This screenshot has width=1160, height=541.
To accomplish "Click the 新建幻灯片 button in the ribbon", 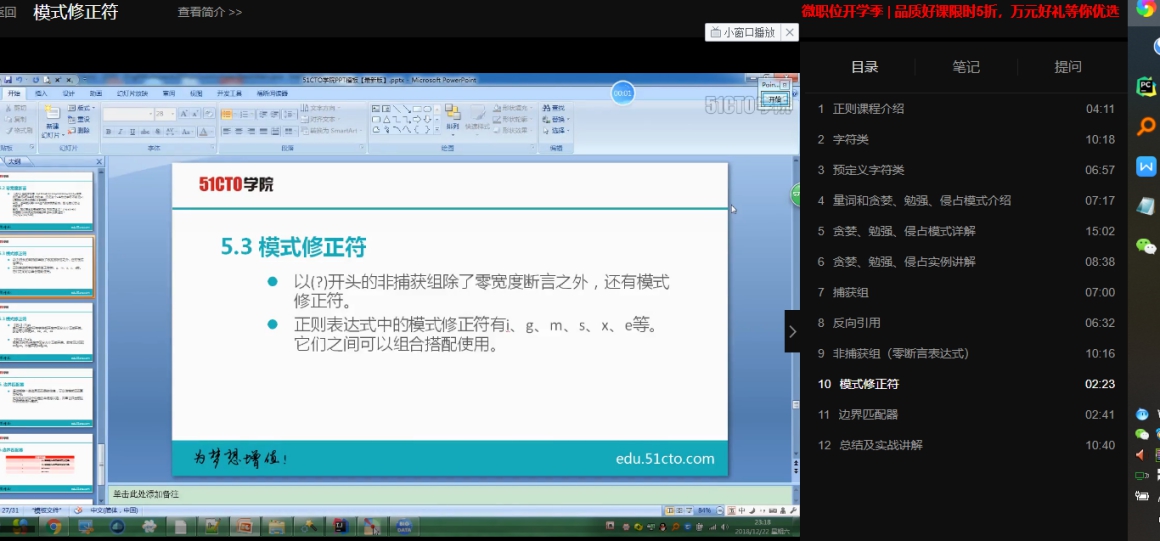I will click(53, 121).
